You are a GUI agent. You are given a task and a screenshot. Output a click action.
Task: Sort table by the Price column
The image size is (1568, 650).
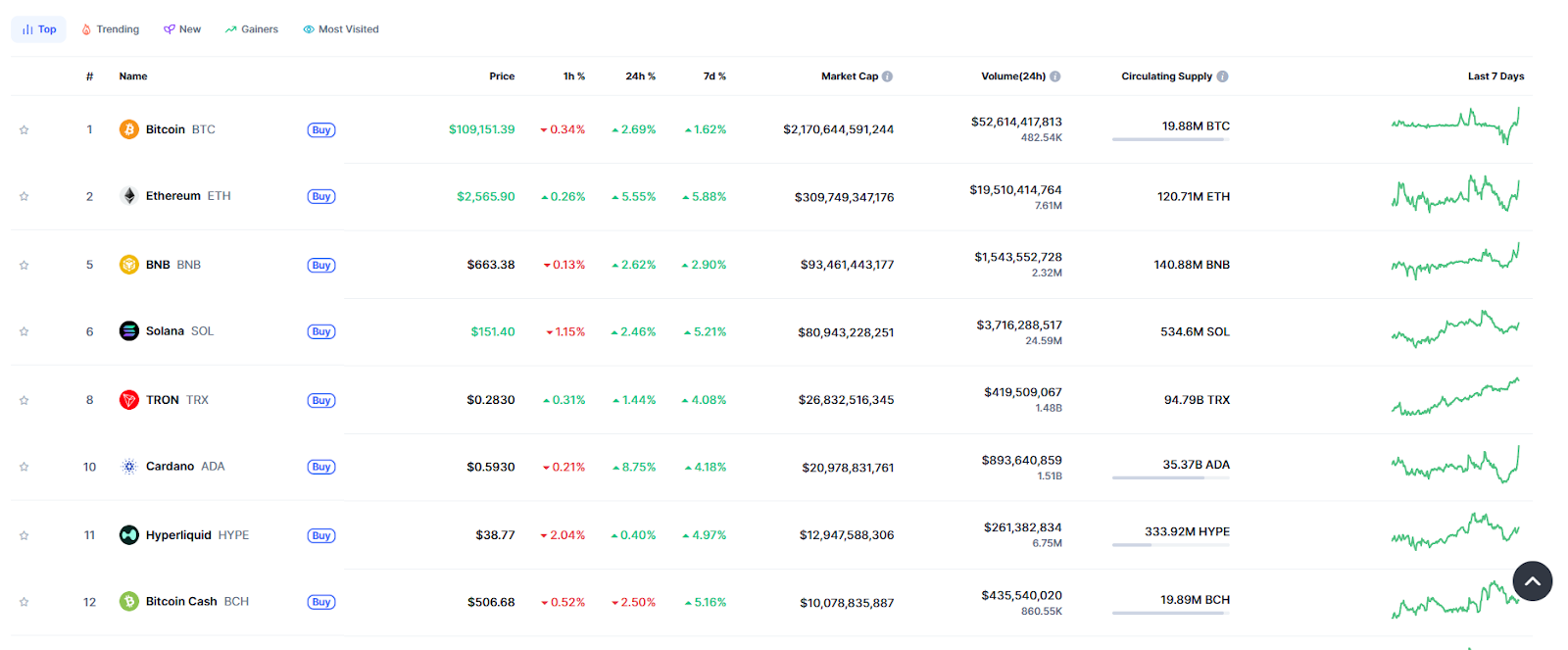(502, 76)
